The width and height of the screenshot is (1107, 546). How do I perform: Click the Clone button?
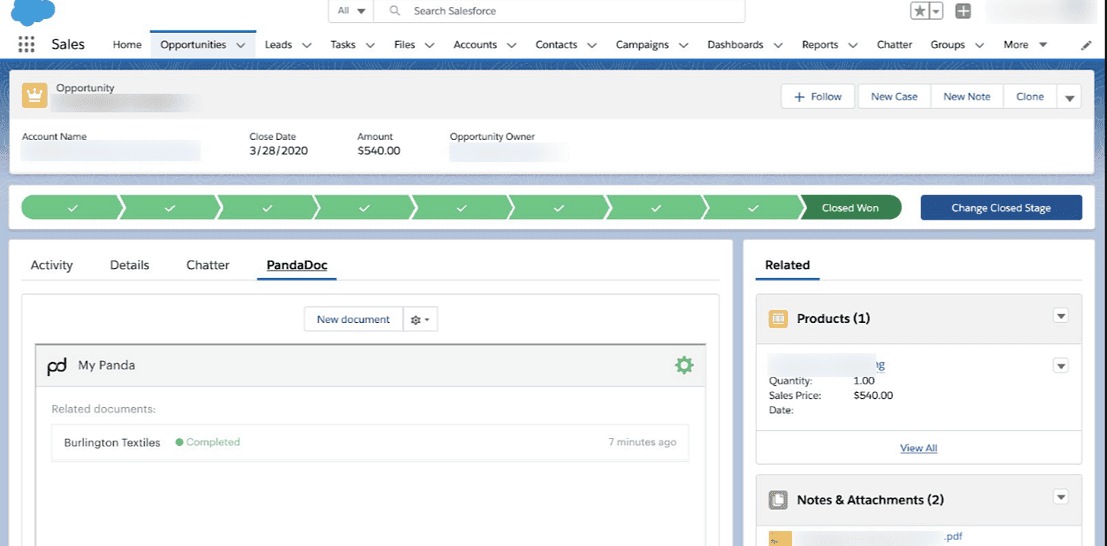[x=1030, y=97]
